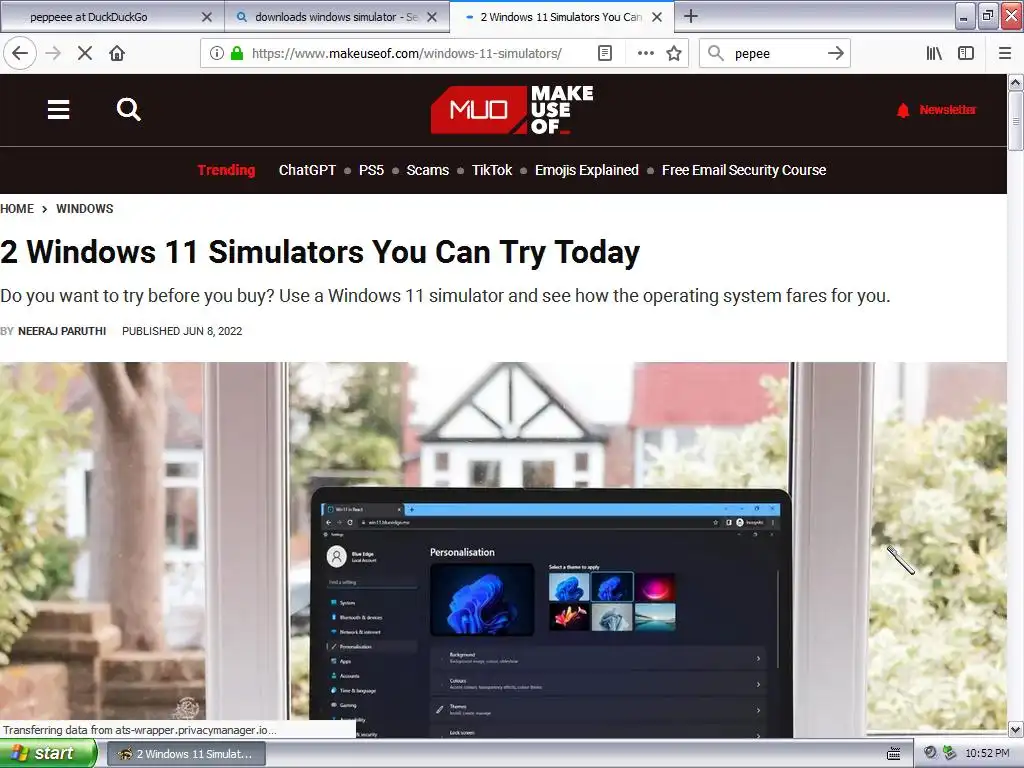Close the '2 Windows 11 Simulators' tab
The height and width of the screenshot is (768, 1024).
[657, 17]
